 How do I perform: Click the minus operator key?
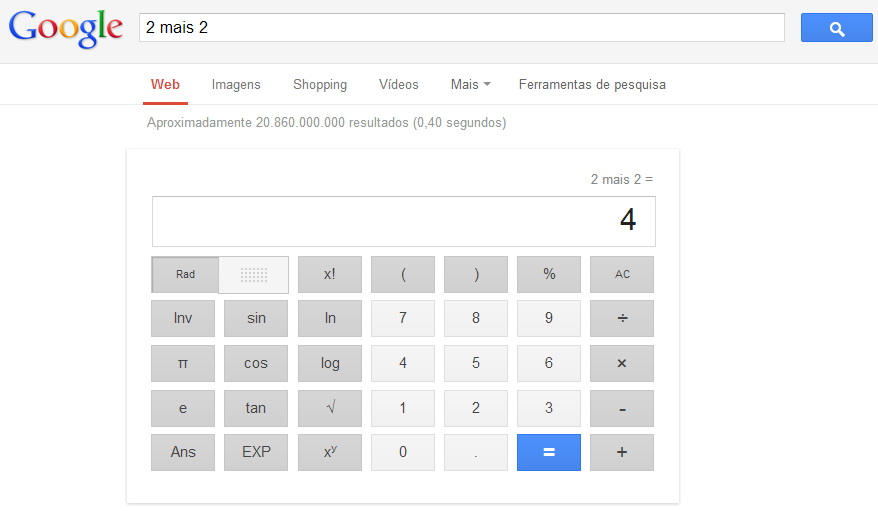622,408
